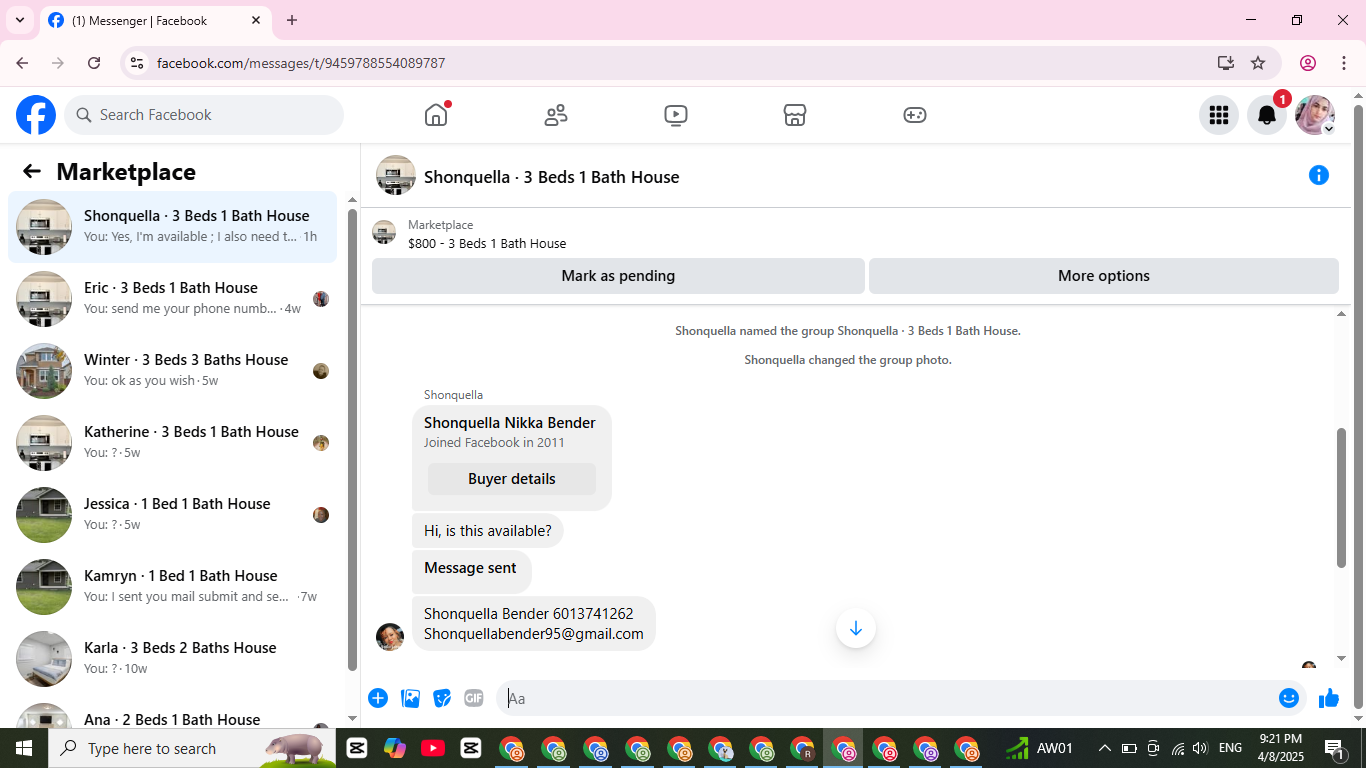The width and height of the screenshot is (1366, 768).
Task: Choose a sticker icon in composer
Action: [x=442, y=698]
